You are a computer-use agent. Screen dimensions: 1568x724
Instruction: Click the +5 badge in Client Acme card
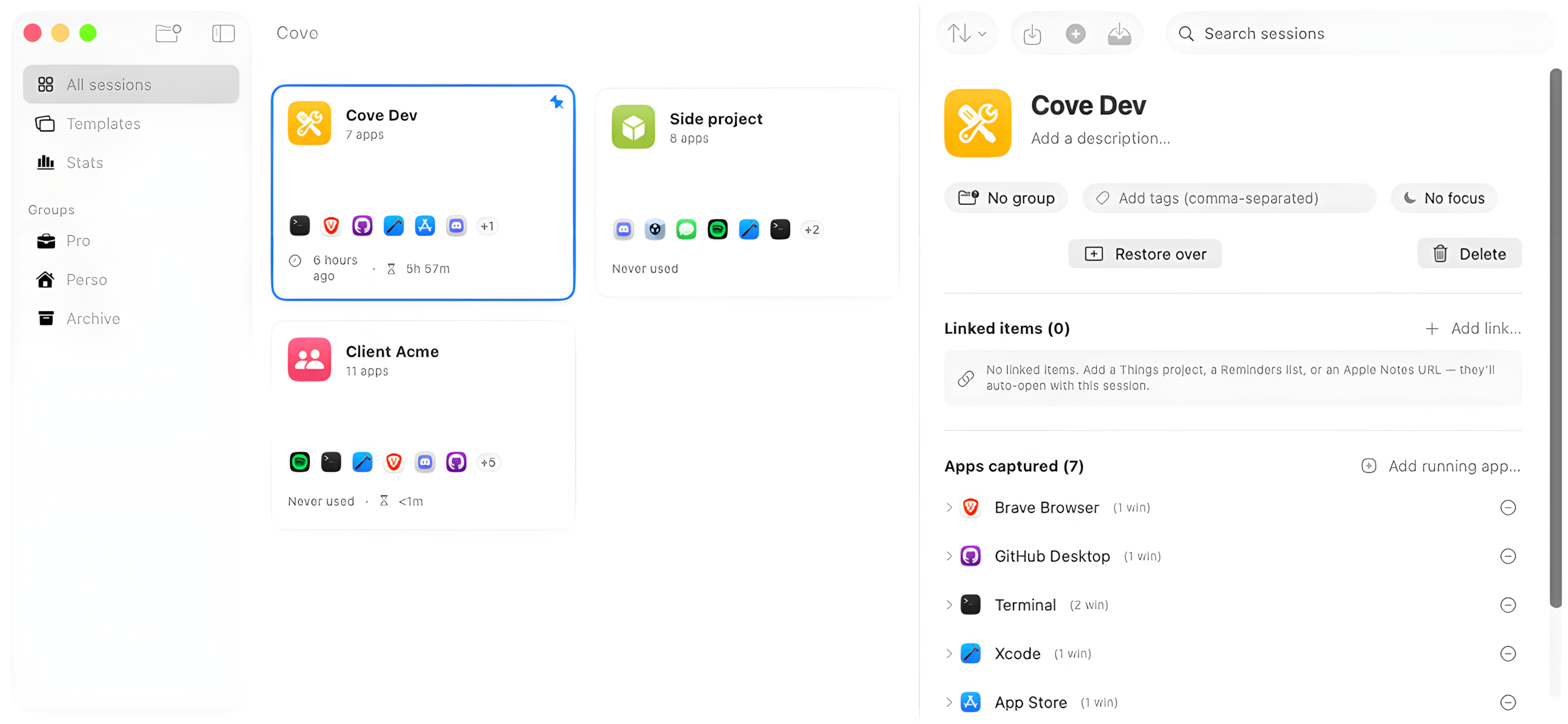coord(487,463)
